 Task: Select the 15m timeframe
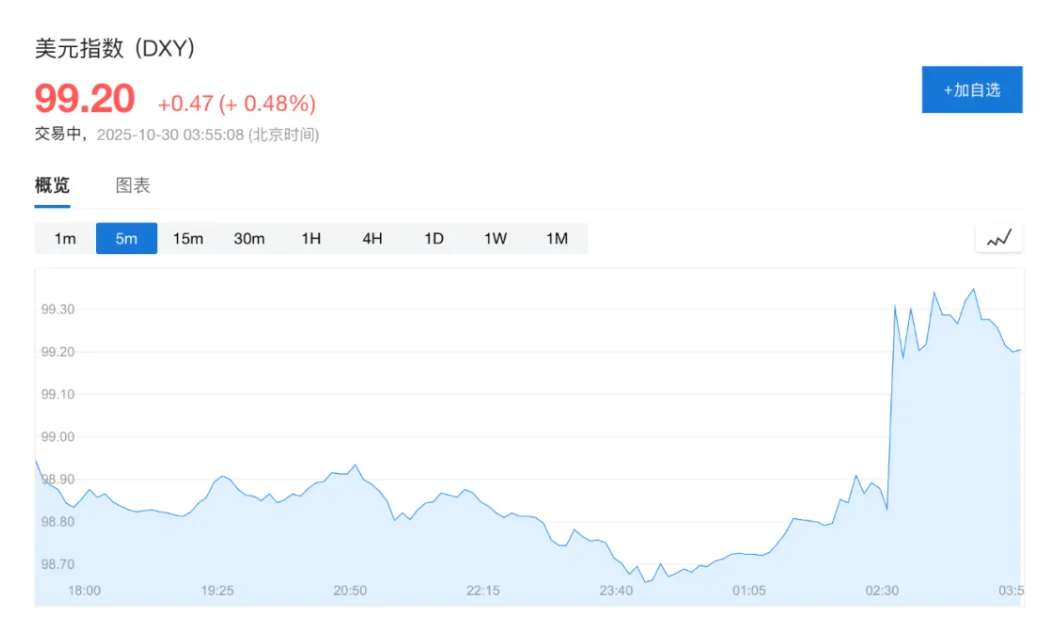pos(188,238)
